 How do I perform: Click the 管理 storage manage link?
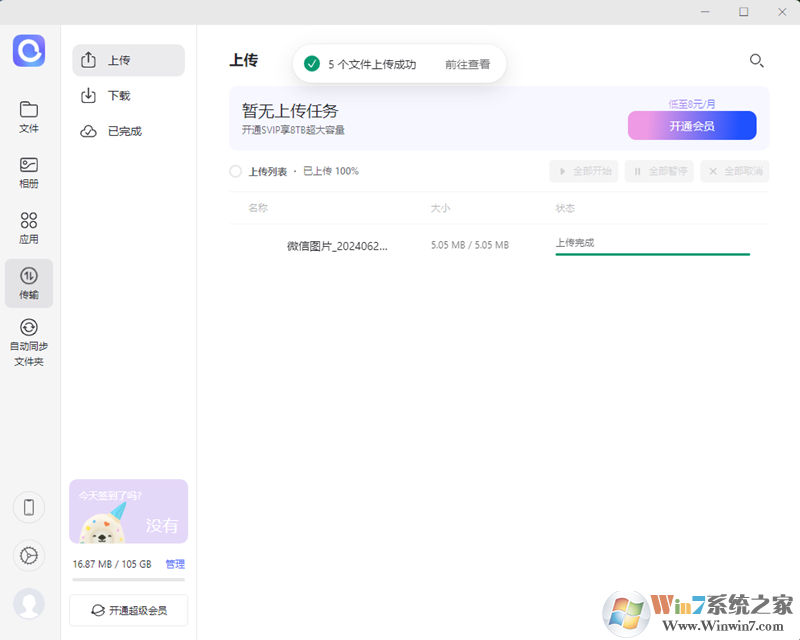click(175, 564)
